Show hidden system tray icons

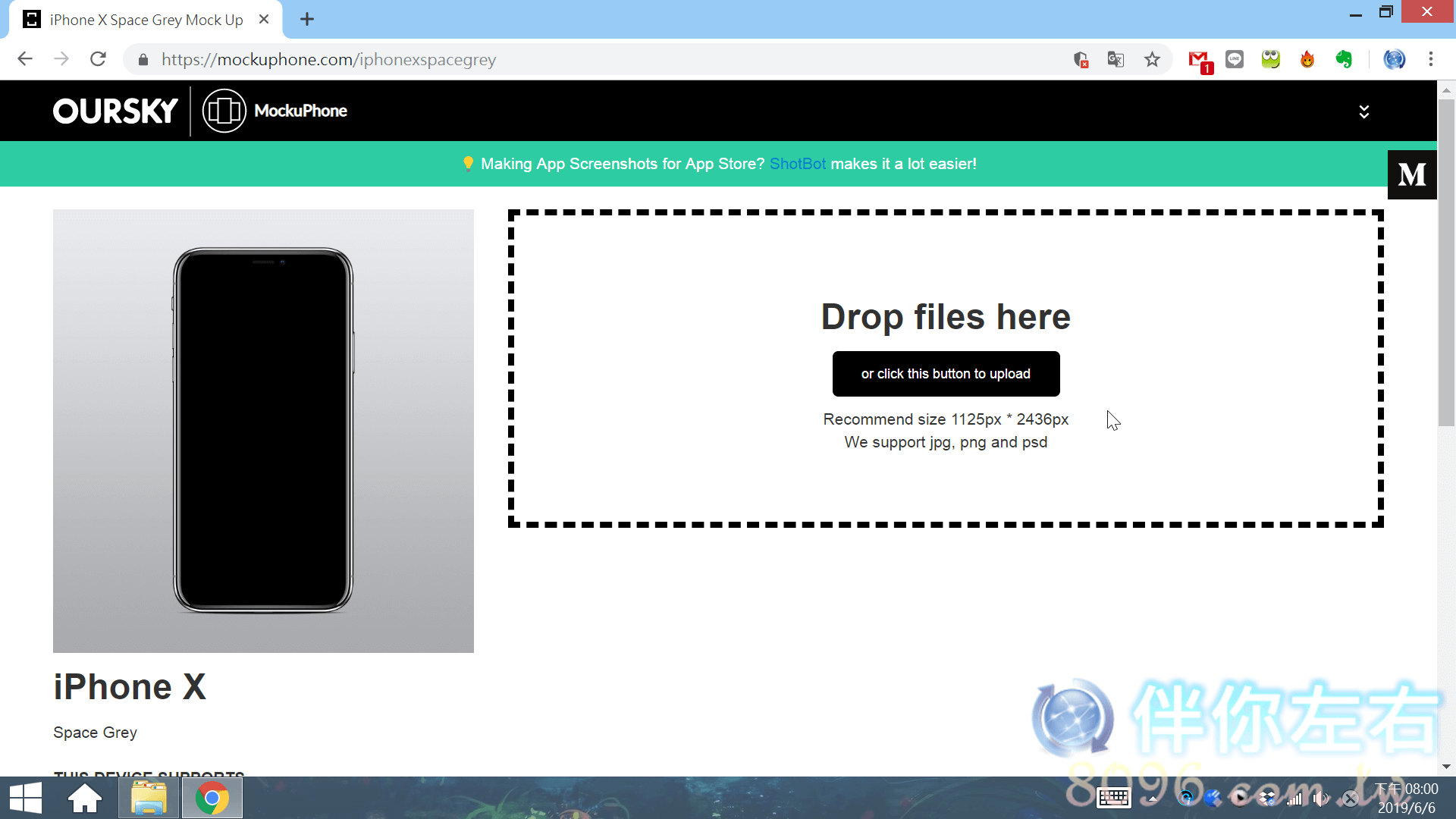1153,799
